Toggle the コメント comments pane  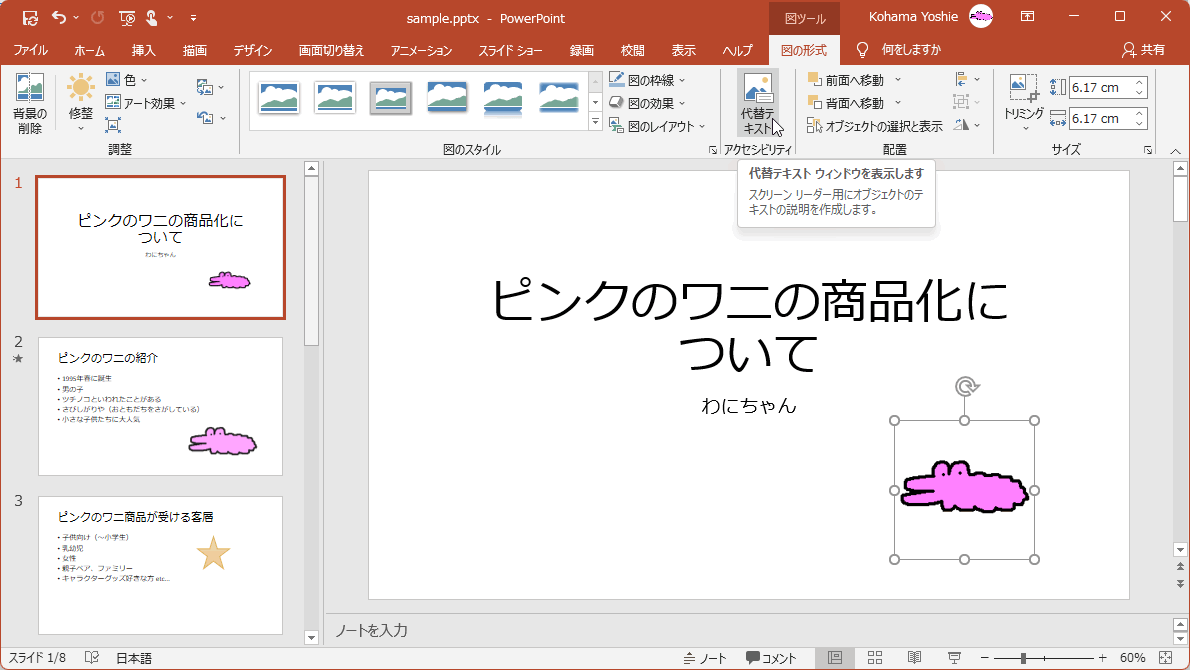click(x=771, y=658)
